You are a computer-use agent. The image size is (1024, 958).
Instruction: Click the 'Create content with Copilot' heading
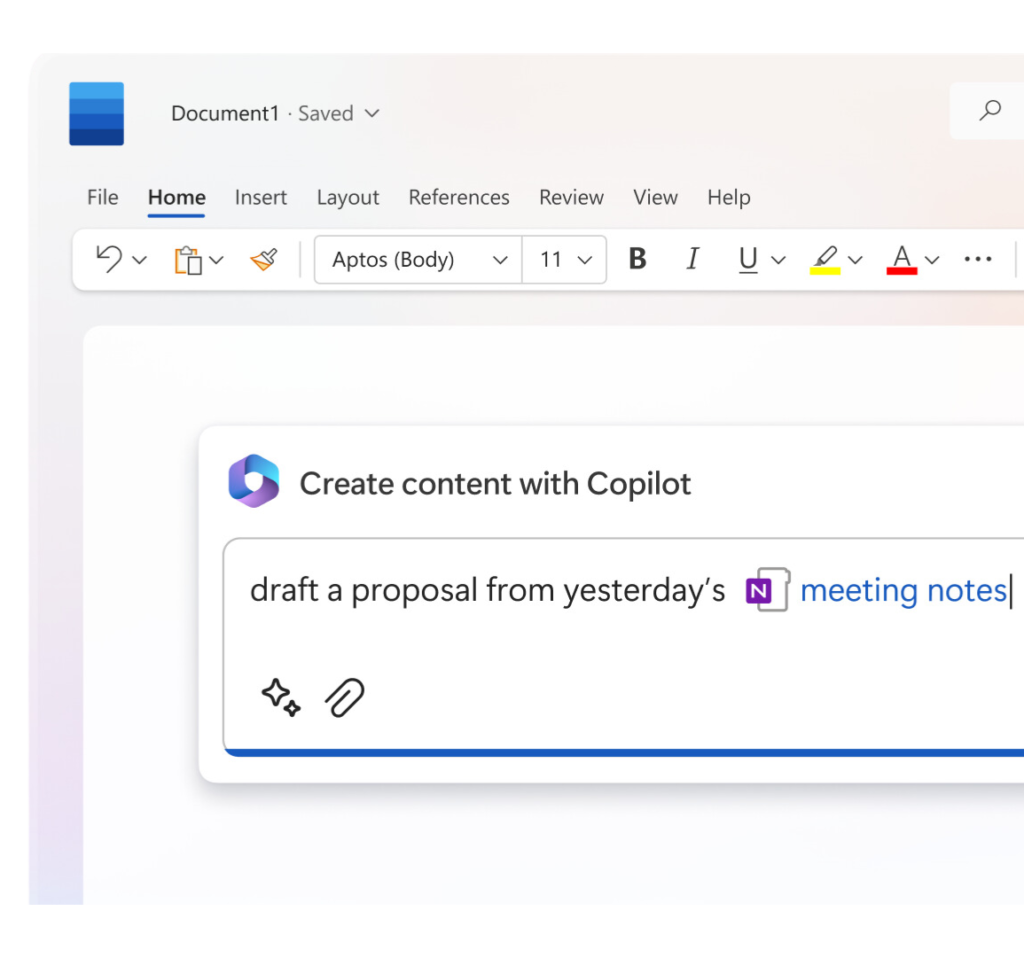[x=495, y=484]
